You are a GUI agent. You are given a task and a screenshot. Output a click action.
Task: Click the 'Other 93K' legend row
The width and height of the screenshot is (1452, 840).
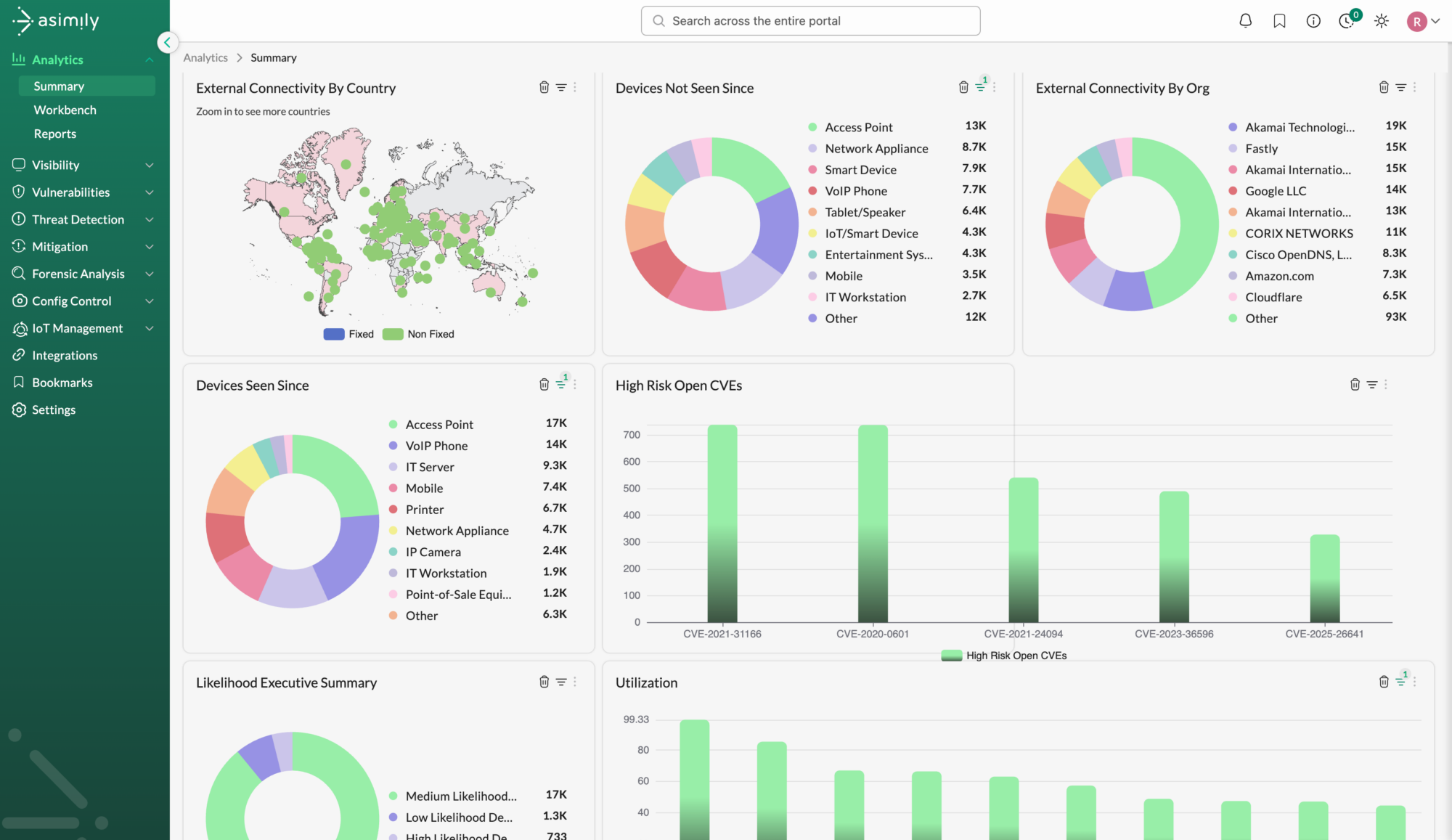click(1318, 318)
